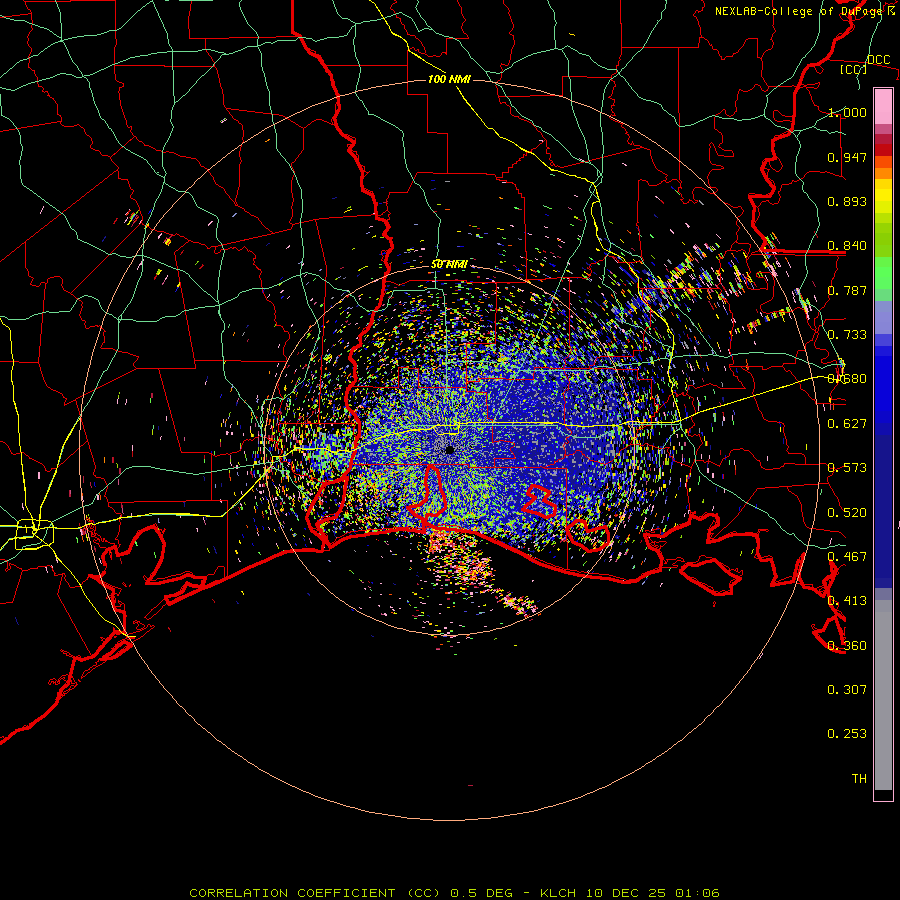
Task: Click the 0.467 legend value
Action: (847, 557)
